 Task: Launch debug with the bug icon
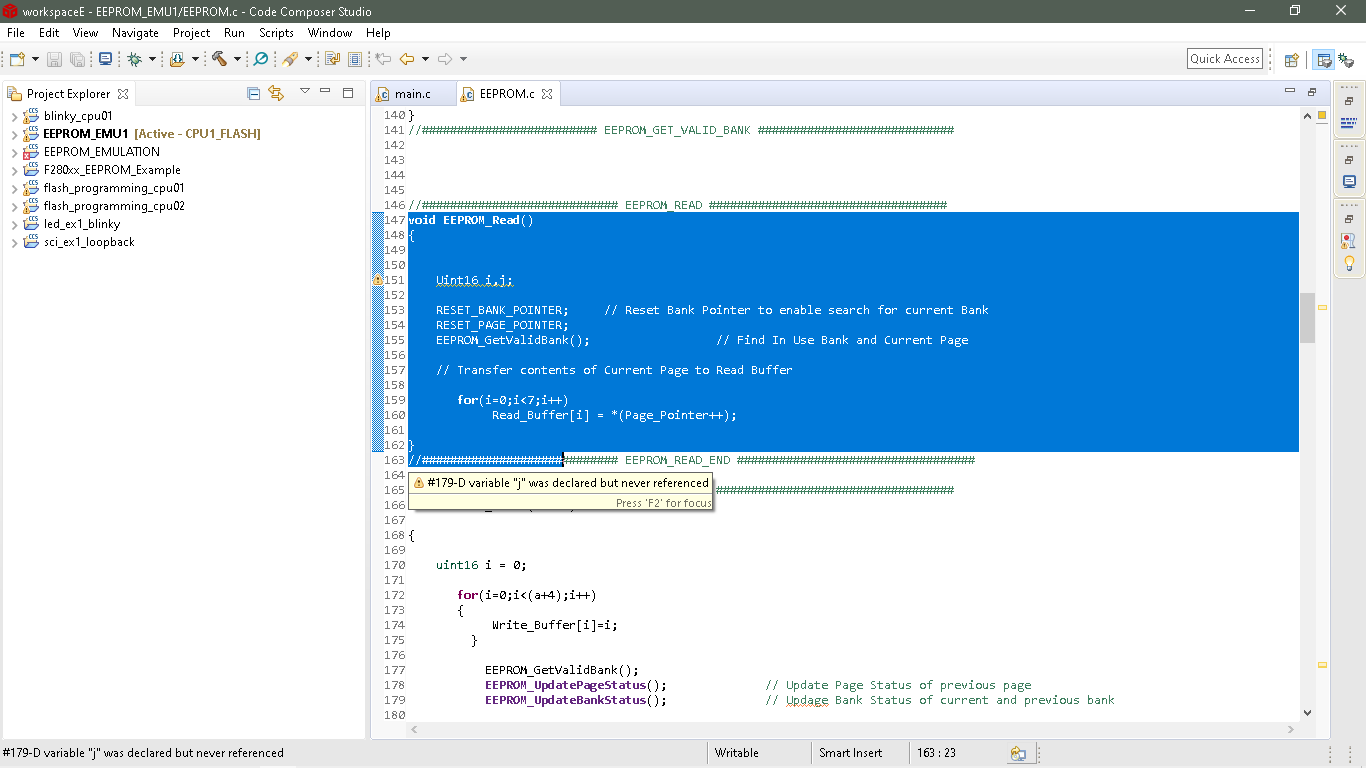click(133, 58)
